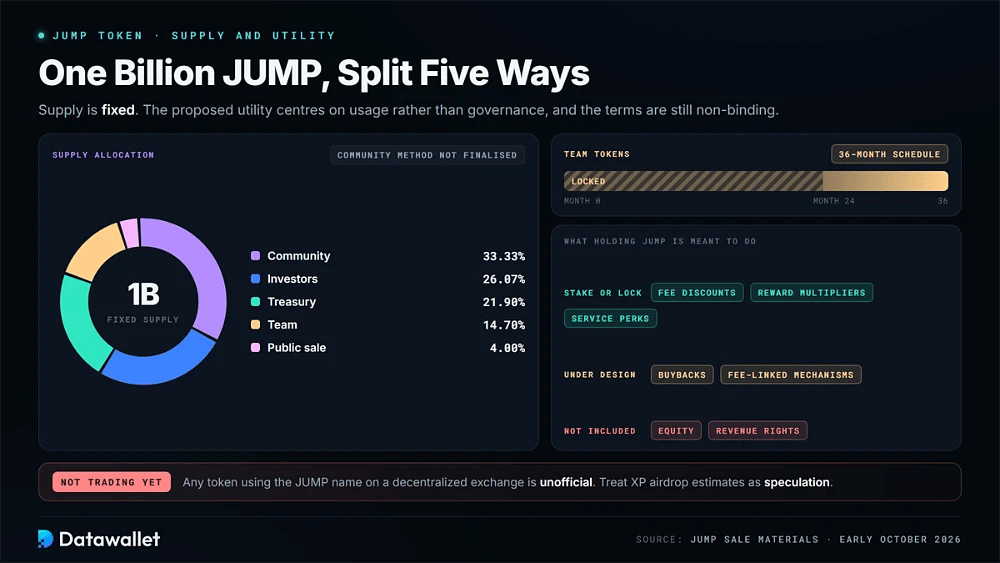Click the EQUITY tag
Image resolution: width=1000 pixels, height=563 pixels.
pos(675,431)
